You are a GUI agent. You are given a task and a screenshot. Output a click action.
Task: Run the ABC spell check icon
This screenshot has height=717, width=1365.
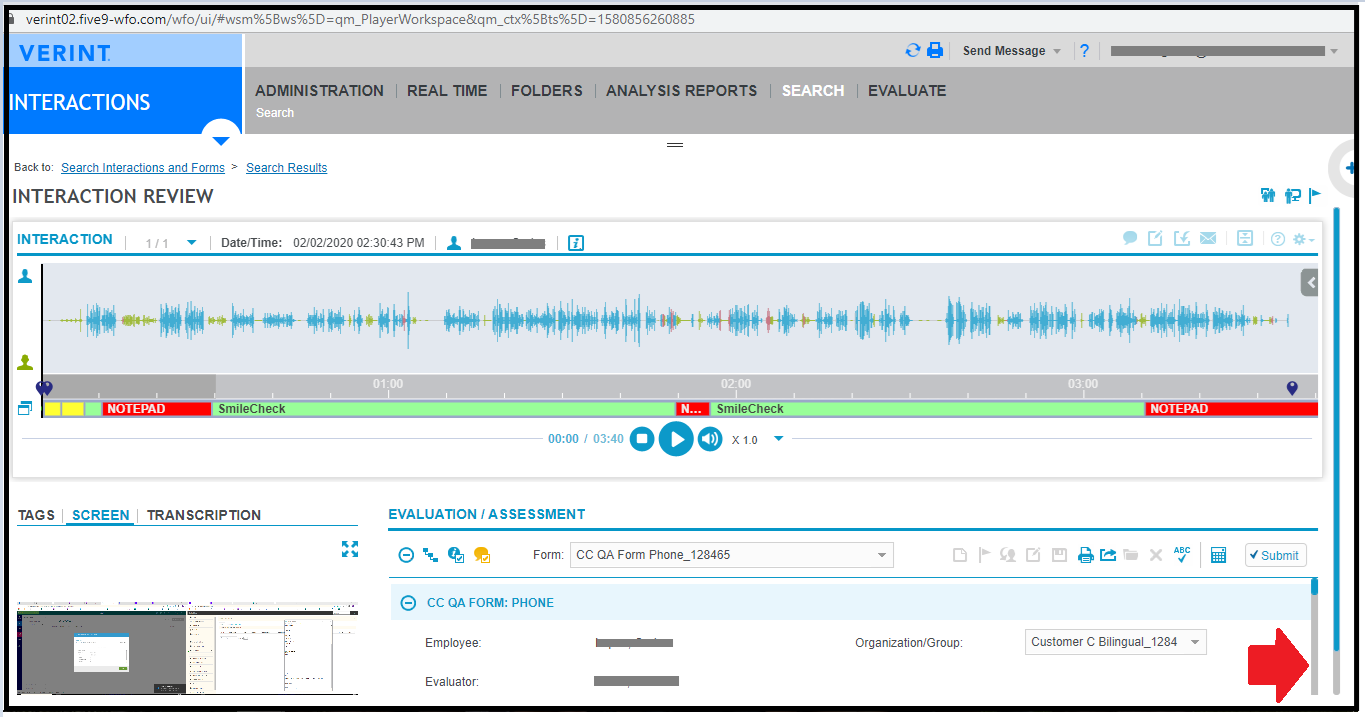click(1182, 555)
